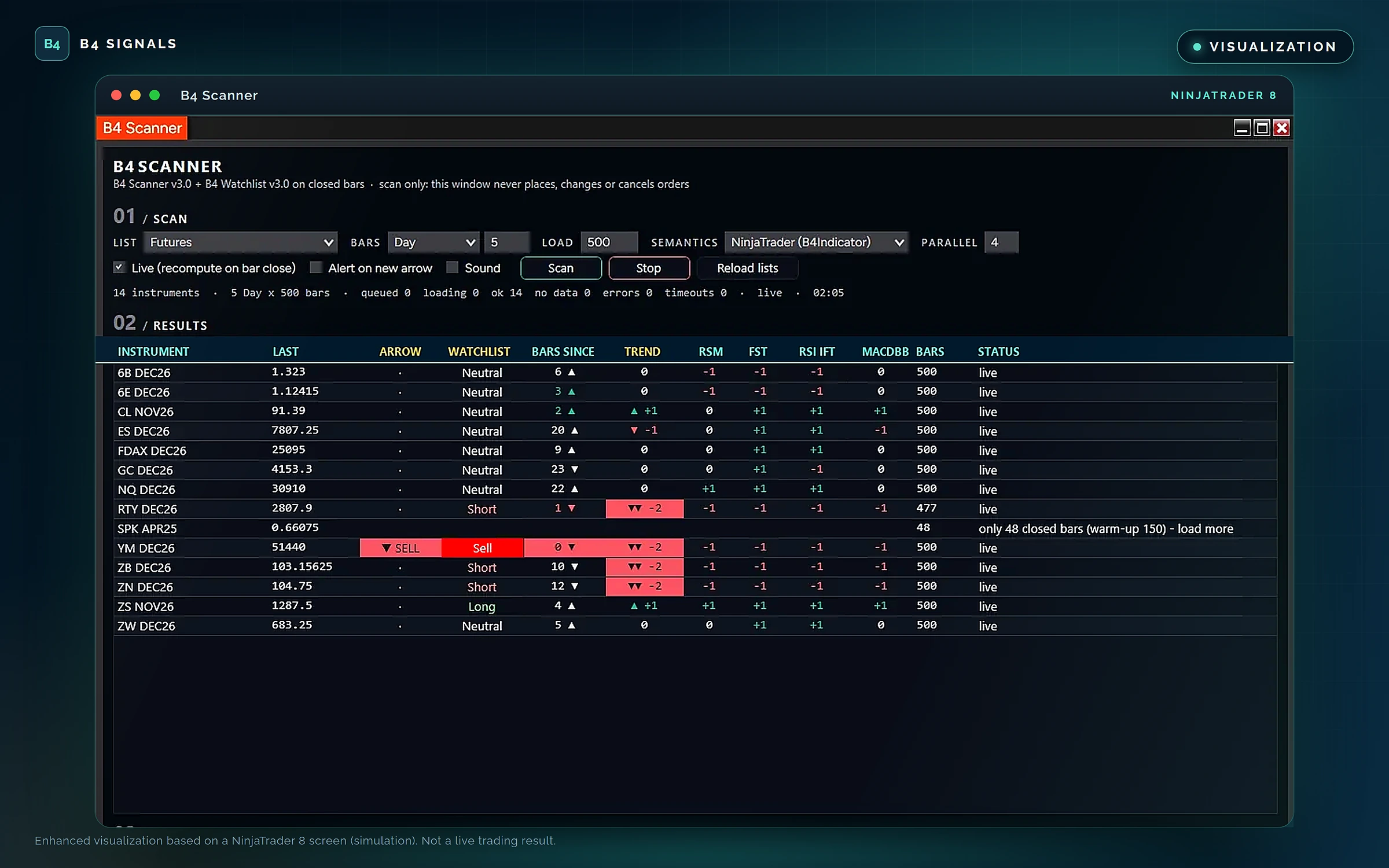Open the NinjaTrader (B4Indicator) semantics dropdown

click(x=817, y=242)
